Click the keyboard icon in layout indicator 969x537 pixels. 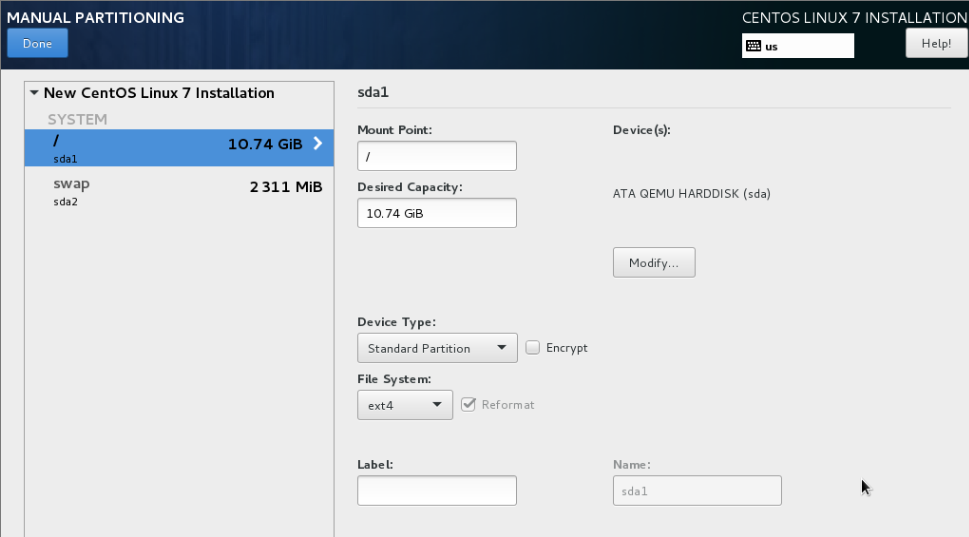click(x=754, y=46)
